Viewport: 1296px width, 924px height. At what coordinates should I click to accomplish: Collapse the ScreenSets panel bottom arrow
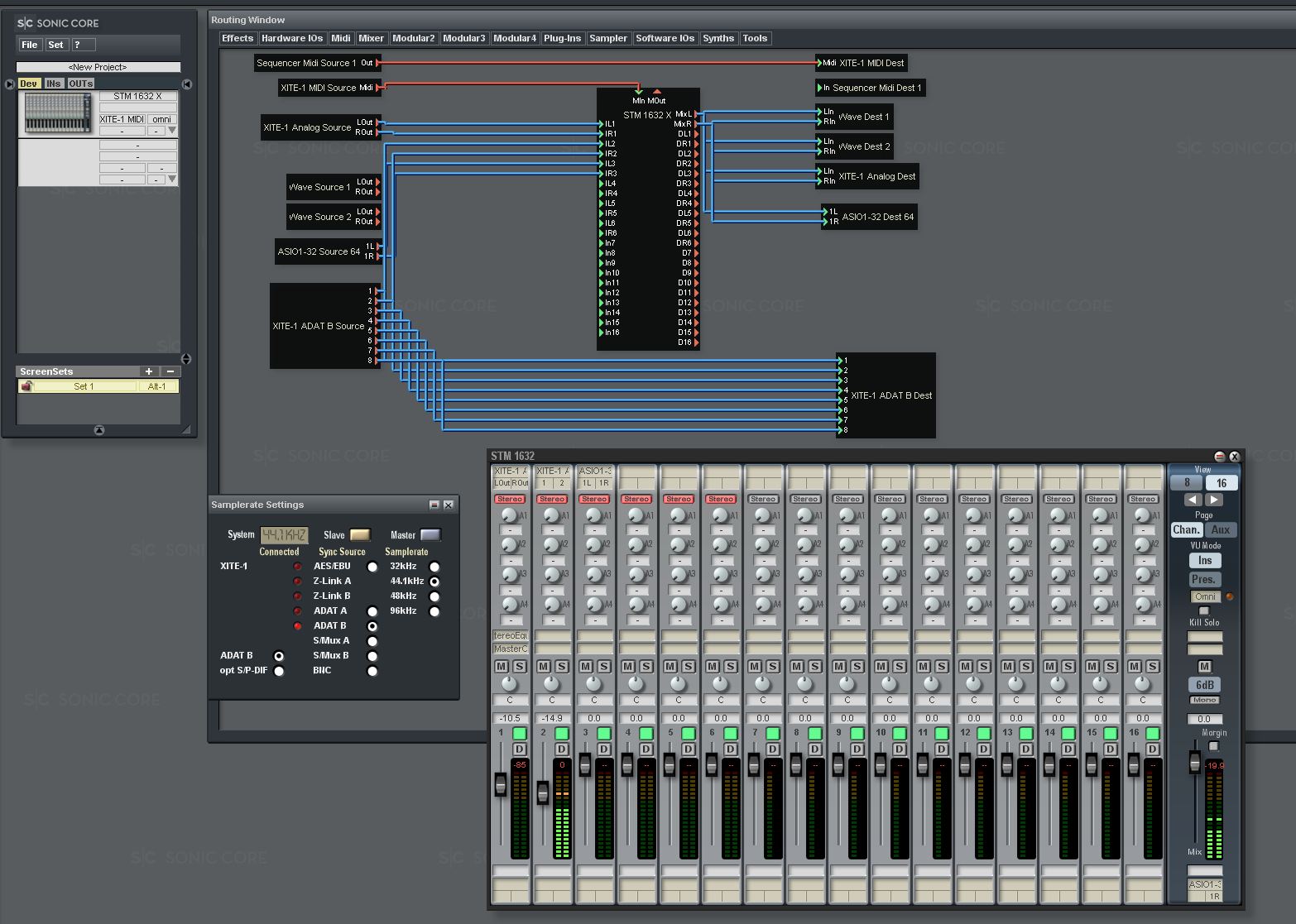[99, 430]
